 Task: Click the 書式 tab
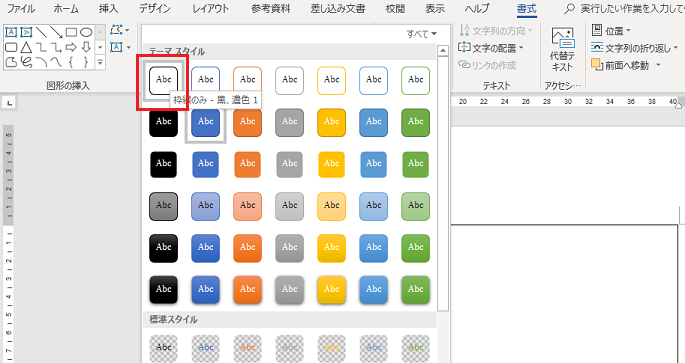pos(526,9)
